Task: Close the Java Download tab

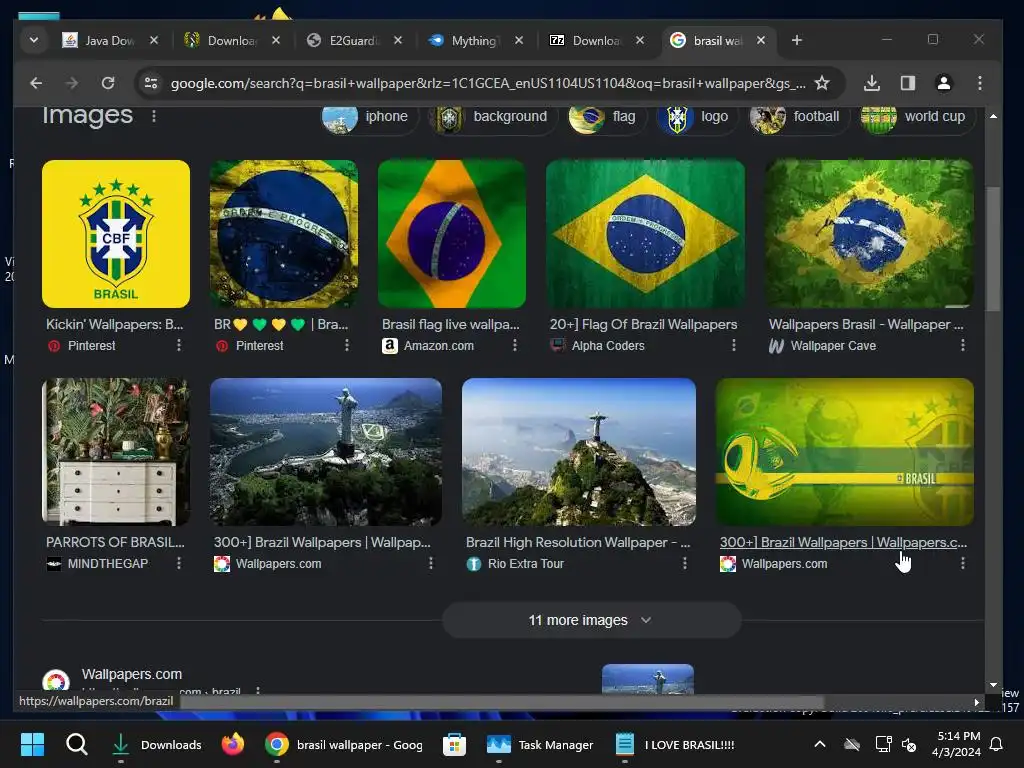Action: click(154, 40)
